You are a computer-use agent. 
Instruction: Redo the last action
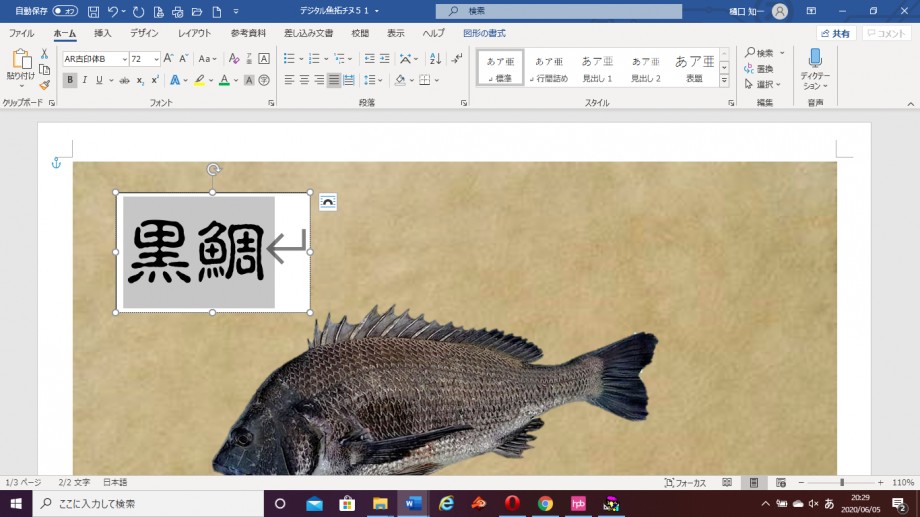pyautogui.click(x=138, y=11)
